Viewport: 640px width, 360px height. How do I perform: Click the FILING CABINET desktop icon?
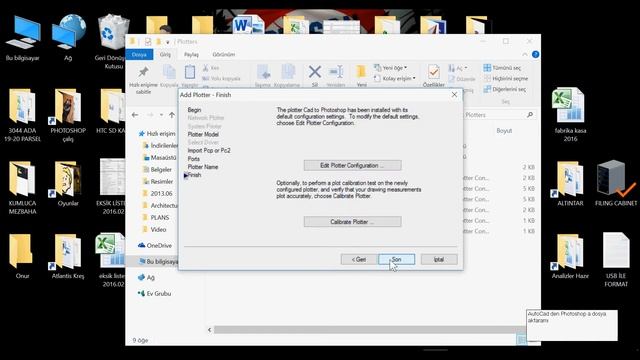click(x=616, y=184)
